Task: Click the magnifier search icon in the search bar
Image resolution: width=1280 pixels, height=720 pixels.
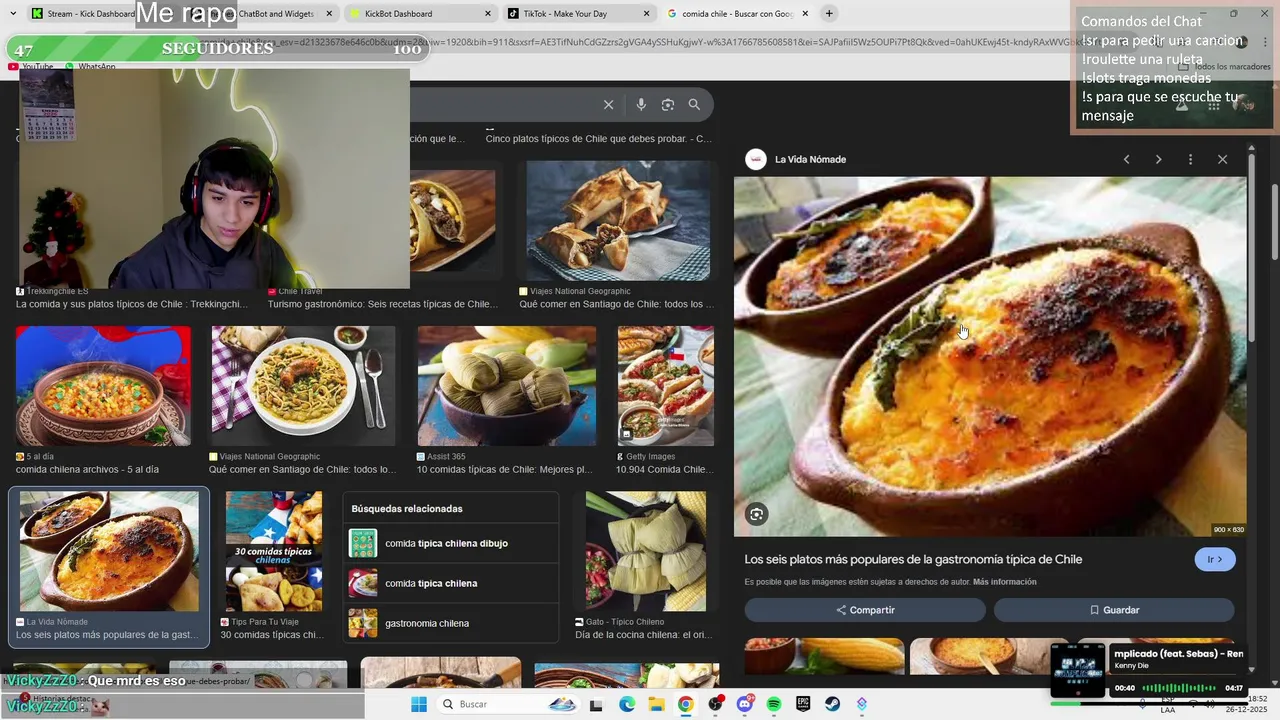Action: tap(694, 104)
